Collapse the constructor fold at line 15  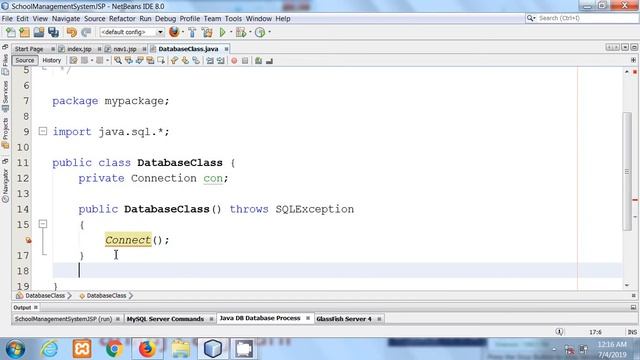pos(43,224)
